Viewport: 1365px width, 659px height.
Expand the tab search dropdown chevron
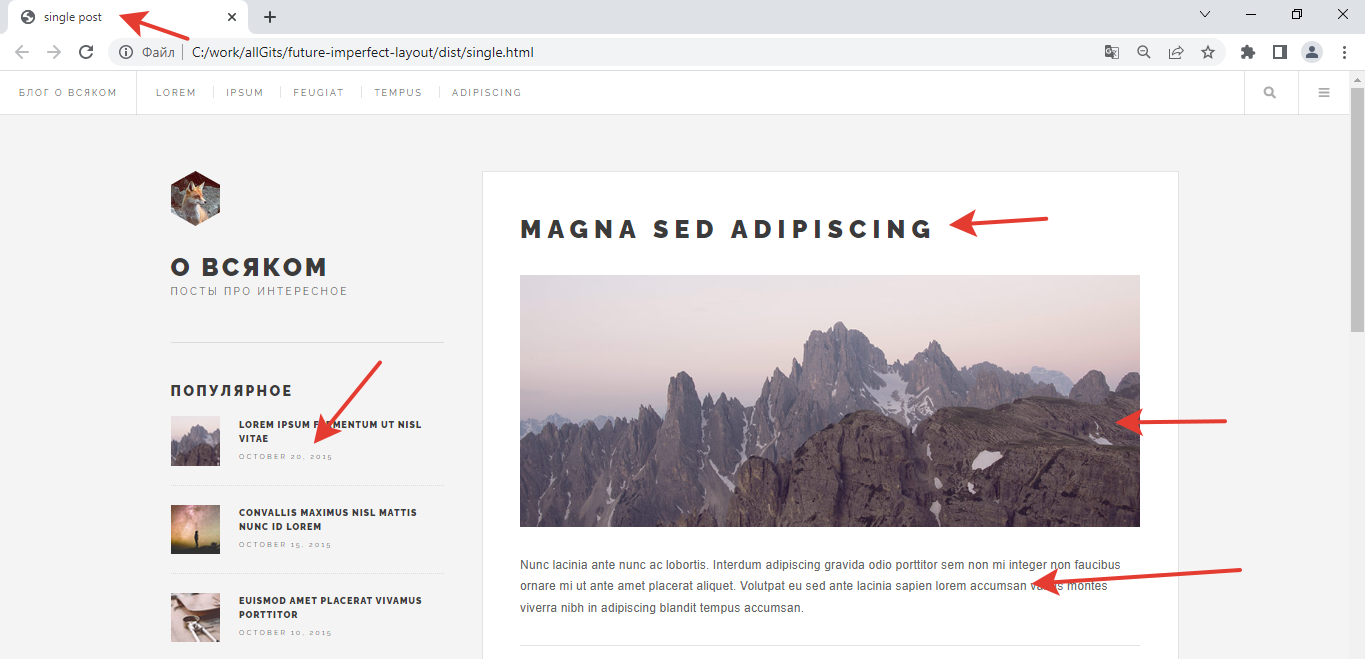pyautogui.click(x=1205, y=15)
